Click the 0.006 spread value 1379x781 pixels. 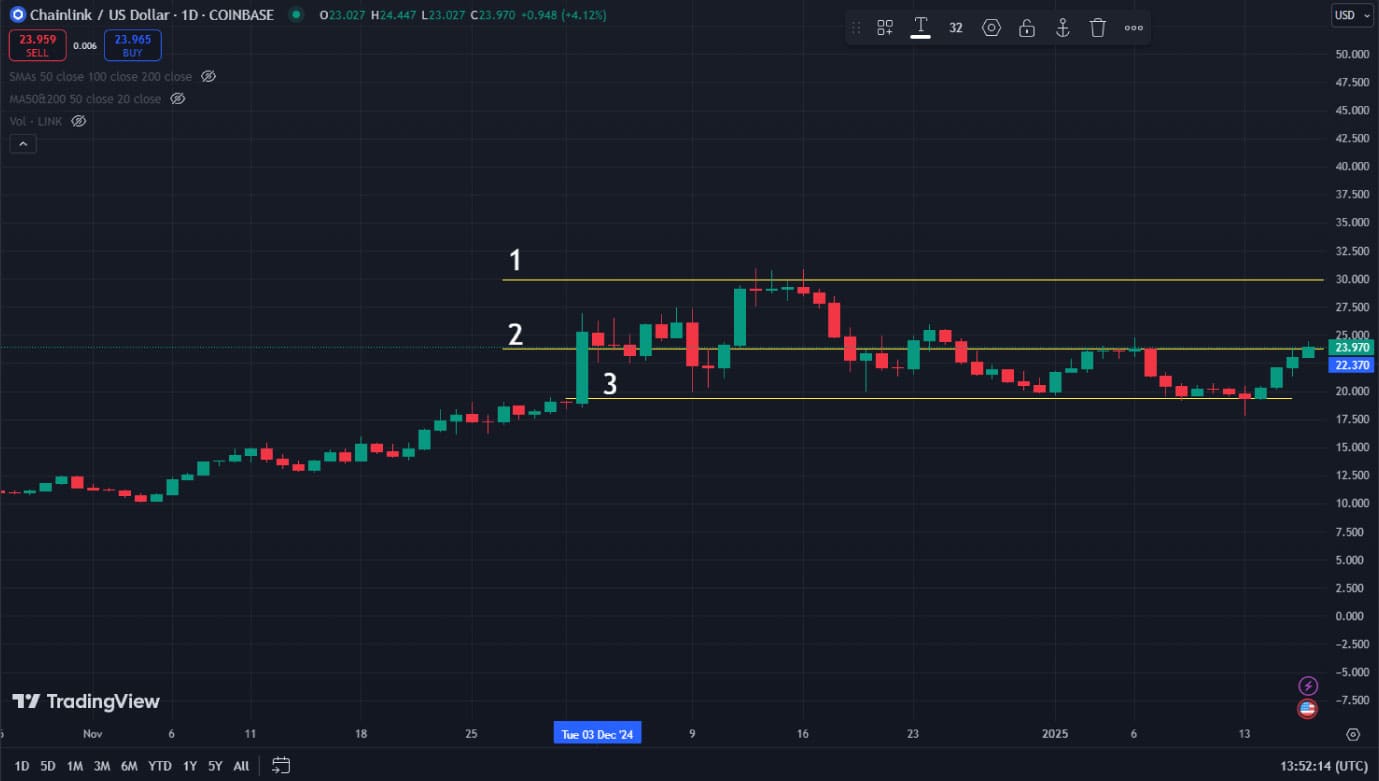85,45
